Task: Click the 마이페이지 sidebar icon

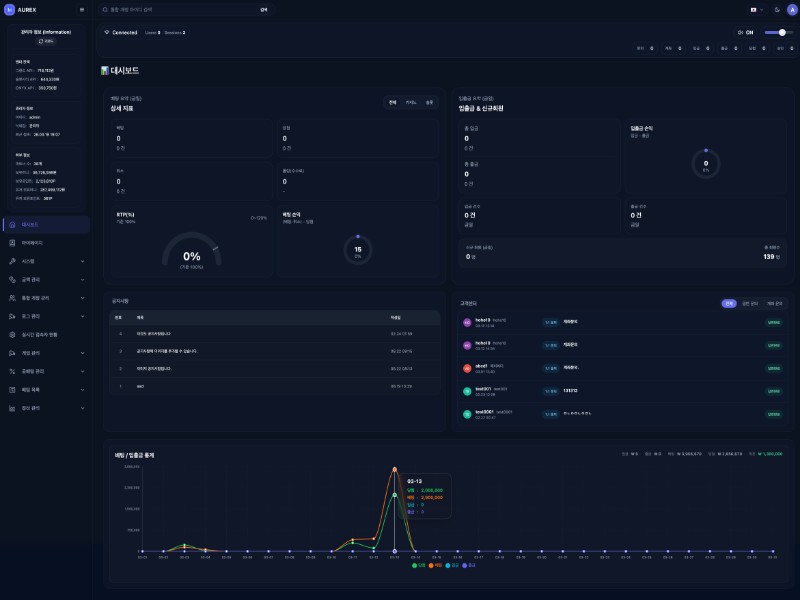Action: [11, 243]
